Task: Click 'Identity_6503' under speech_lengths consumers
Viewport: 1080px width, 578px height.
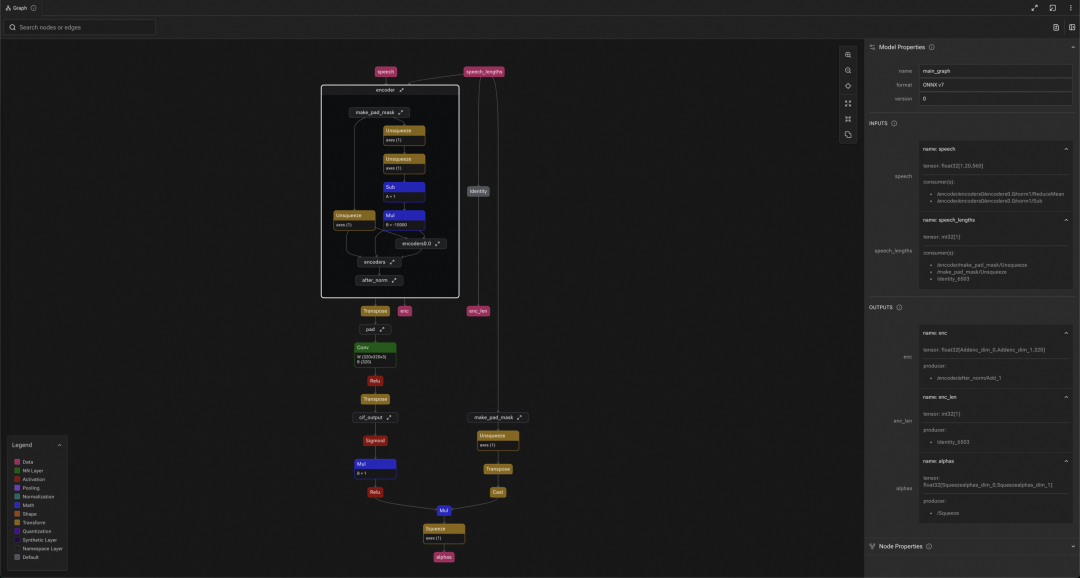Action: coord(953,279)
